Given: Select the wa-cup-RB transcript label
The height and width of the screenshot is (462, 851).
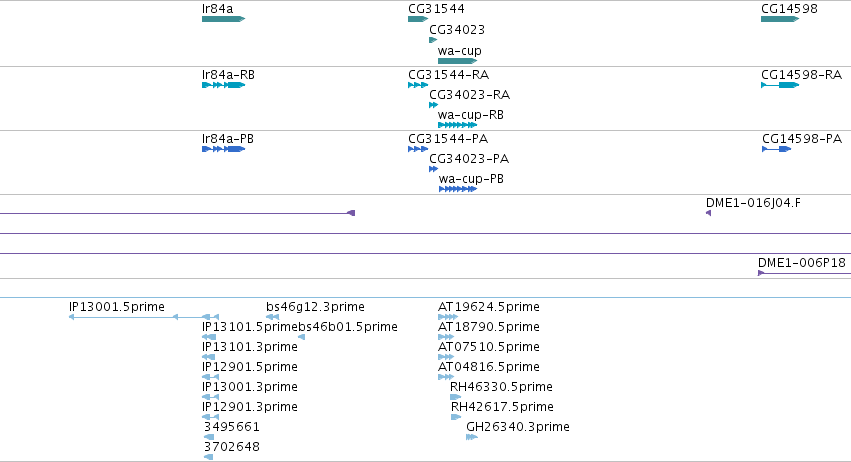Looking at the screenshot, I should pos(471,115).
